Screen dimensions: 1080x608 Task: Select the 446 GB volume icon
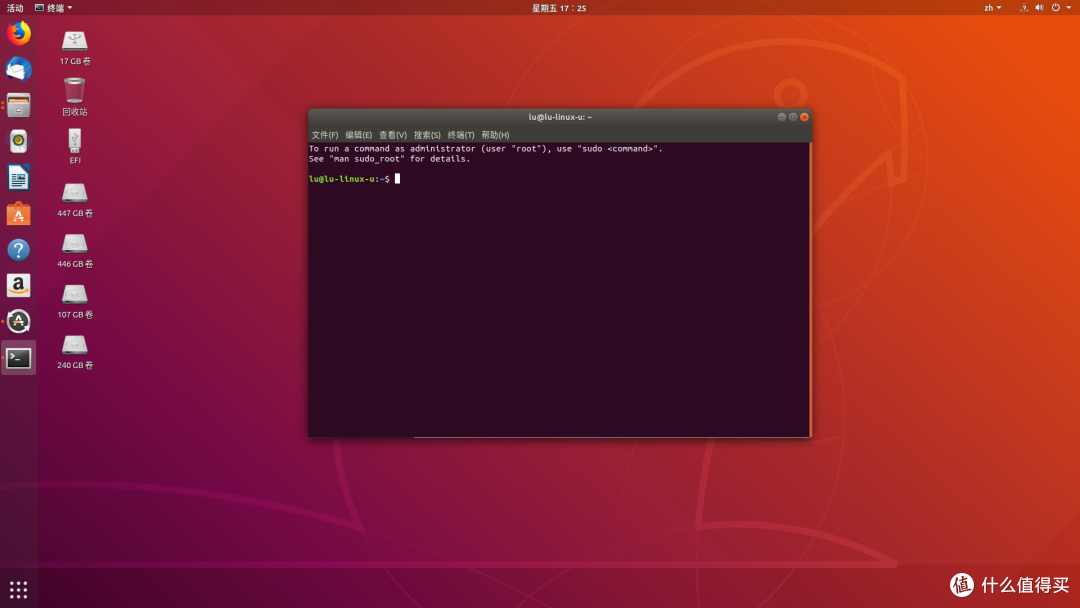coord(74,250)
